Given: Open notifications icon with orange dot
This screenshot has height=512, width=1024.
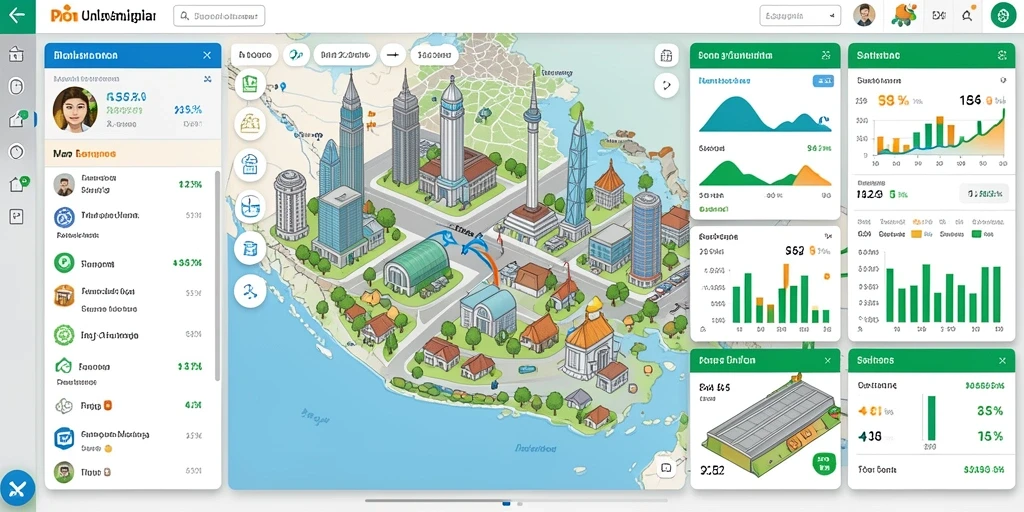Looking at the screenshot, I should (x=968, y=15).
